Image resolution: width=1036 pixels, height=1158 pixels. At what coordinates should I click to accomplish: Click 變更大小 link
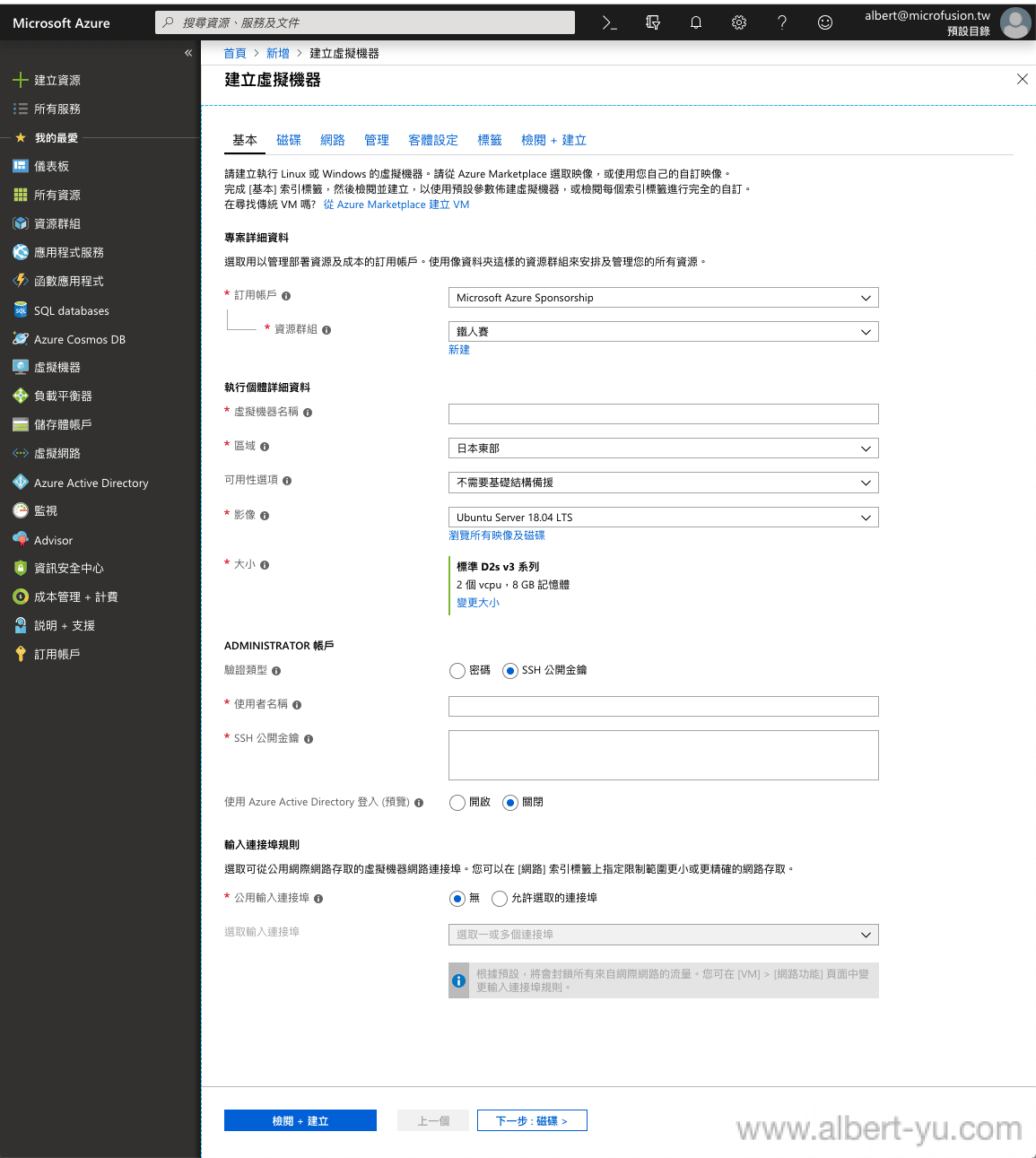click(x=478, y=603)
